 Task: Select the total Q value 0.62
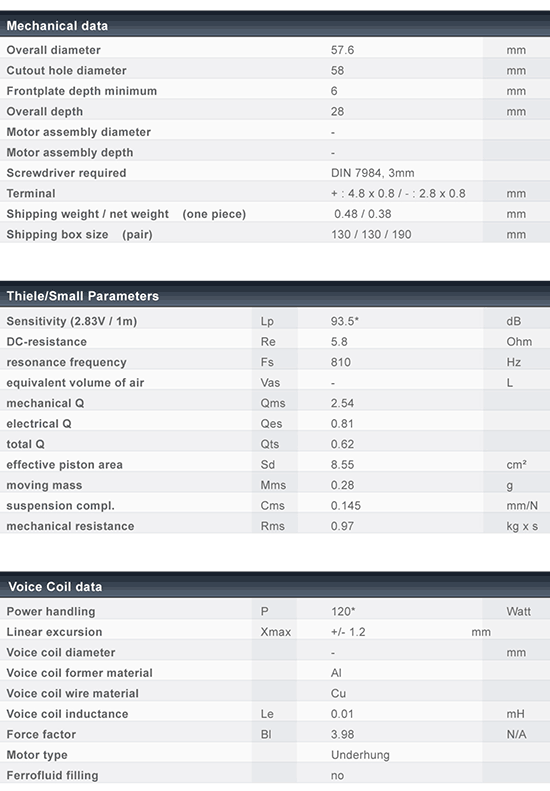(342, 444)
